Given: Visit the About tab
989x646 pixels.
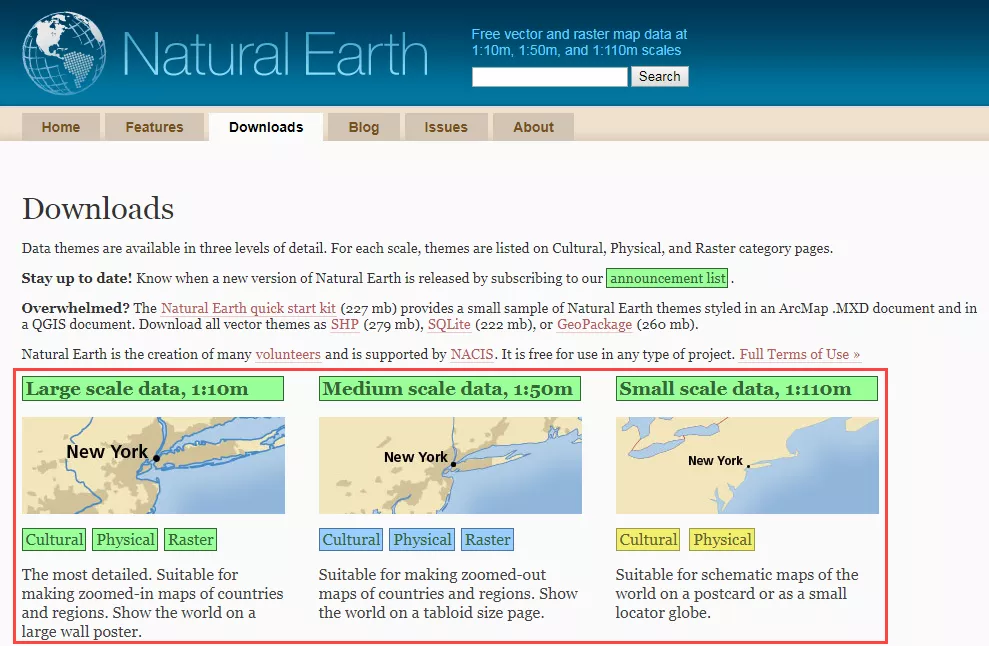Looking at the screenshot, I should (x=534, y=127).
